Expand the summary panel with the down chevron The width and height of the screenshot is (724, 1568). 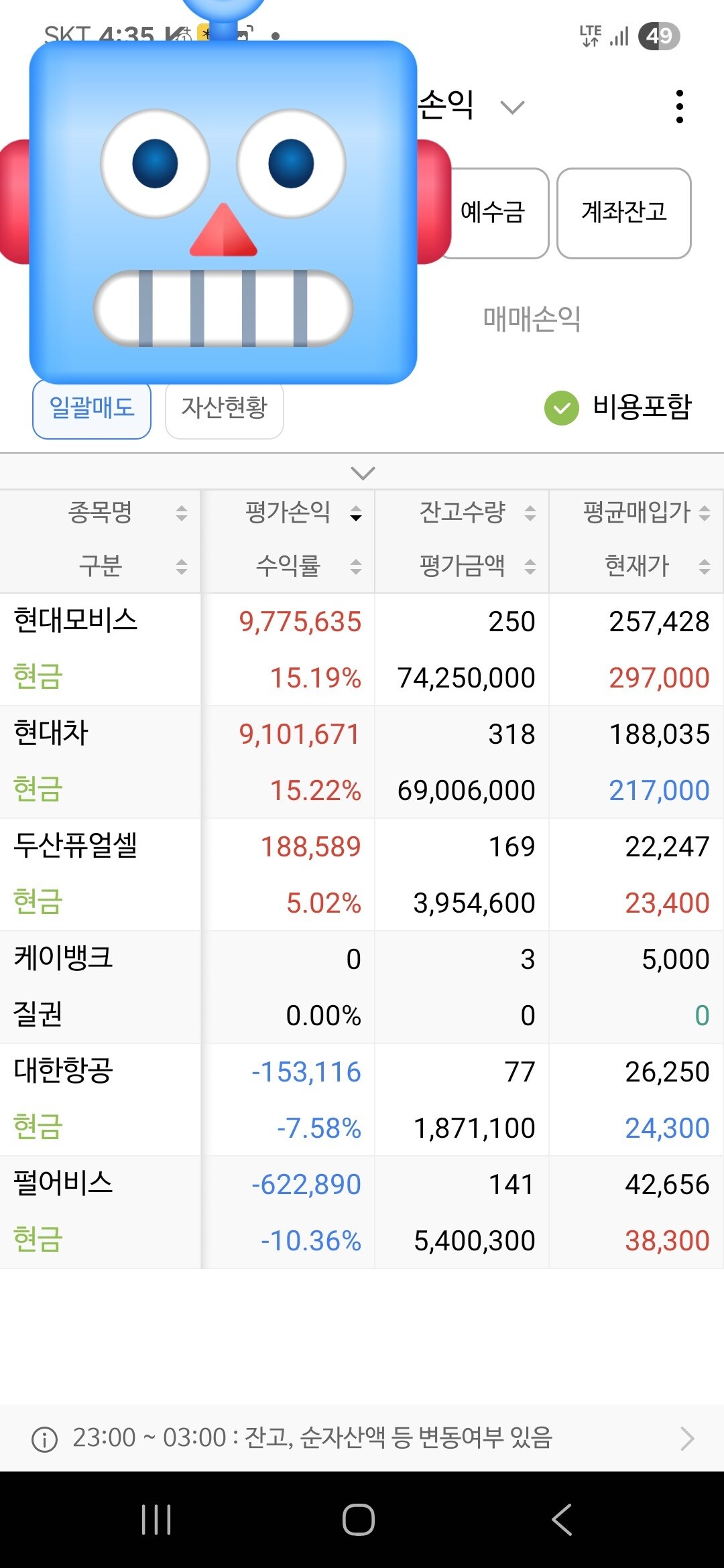[363, 473]
